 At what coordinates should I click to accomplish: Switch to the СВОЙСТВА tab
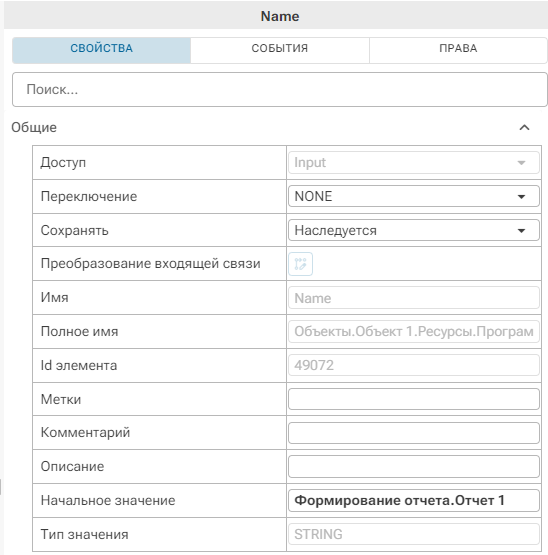coord(102,50)
